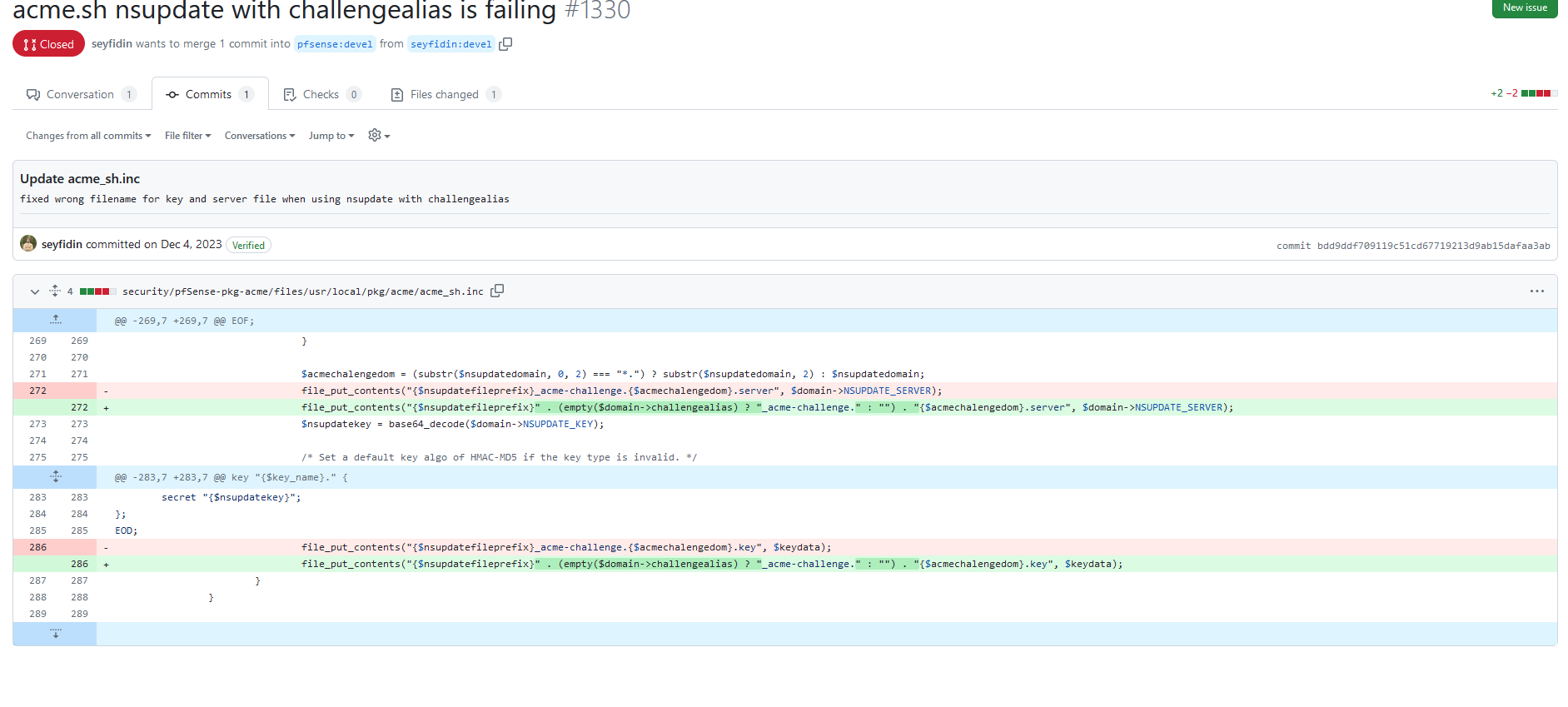This screenshot has width=1568, height=707.
Task: Click line number 271 in the diff
Action: coord(79,374)
